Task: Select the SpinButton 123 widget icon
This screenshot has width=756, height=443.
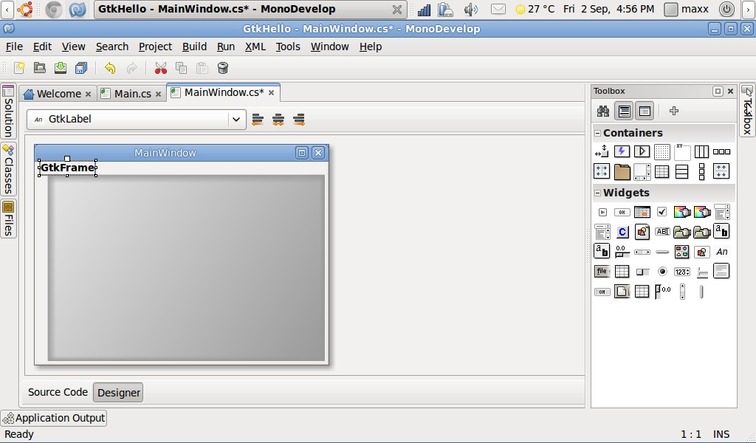Action: (682, 272)
